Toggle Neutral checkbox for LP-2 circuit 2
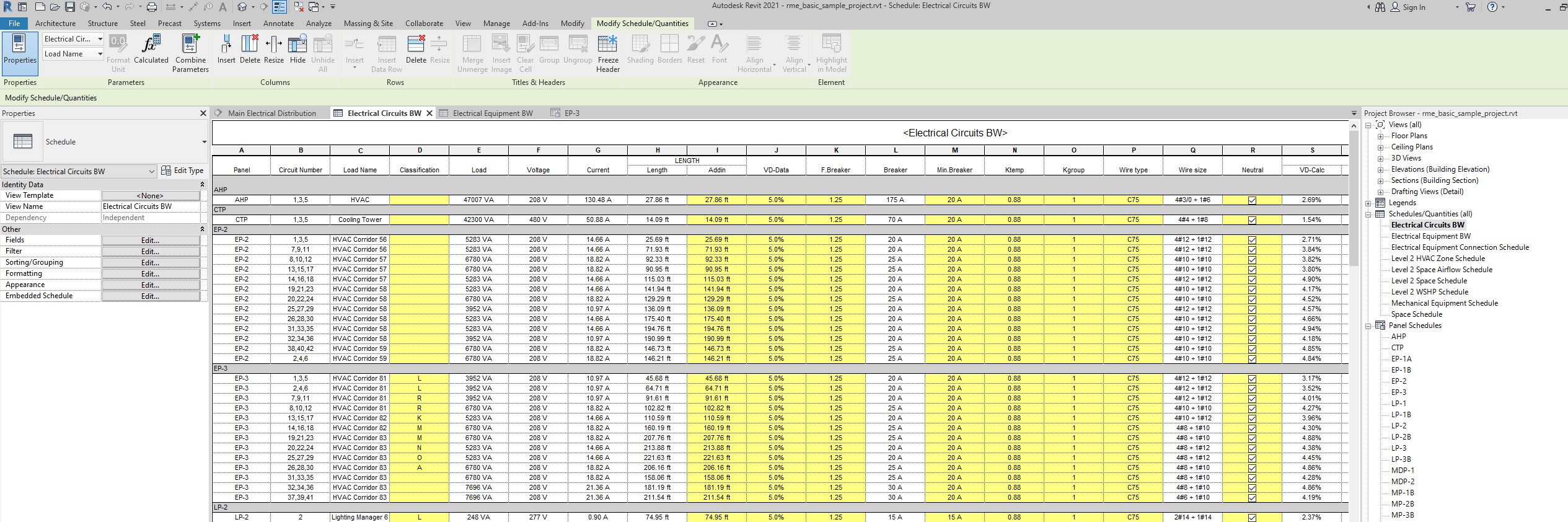This screenshot has height=522, width=1568. click(x=1252, y=518)
